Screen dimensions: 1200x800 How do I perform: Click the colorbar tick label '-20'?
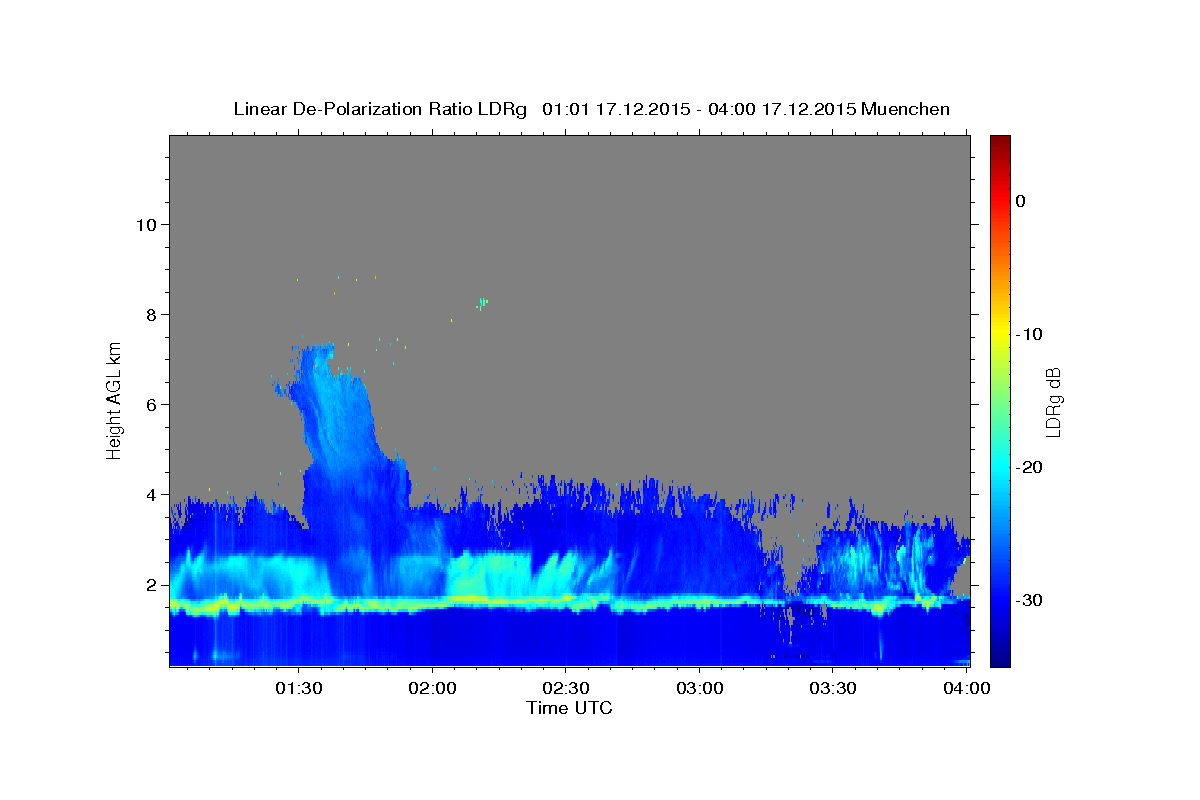click(x=1030, y=467)
